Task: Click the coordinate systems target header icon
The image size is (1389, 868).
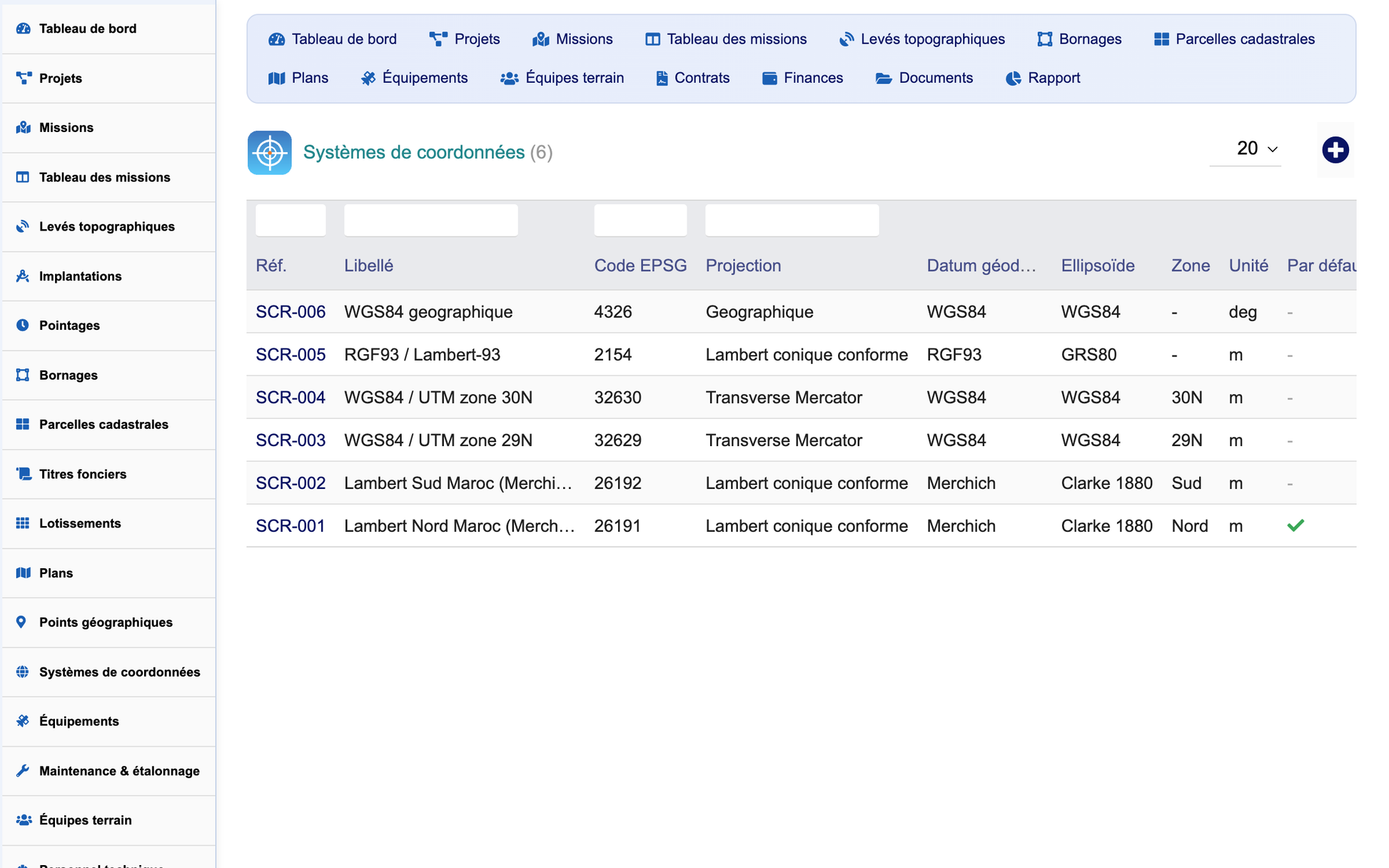Action: (270, 152)
